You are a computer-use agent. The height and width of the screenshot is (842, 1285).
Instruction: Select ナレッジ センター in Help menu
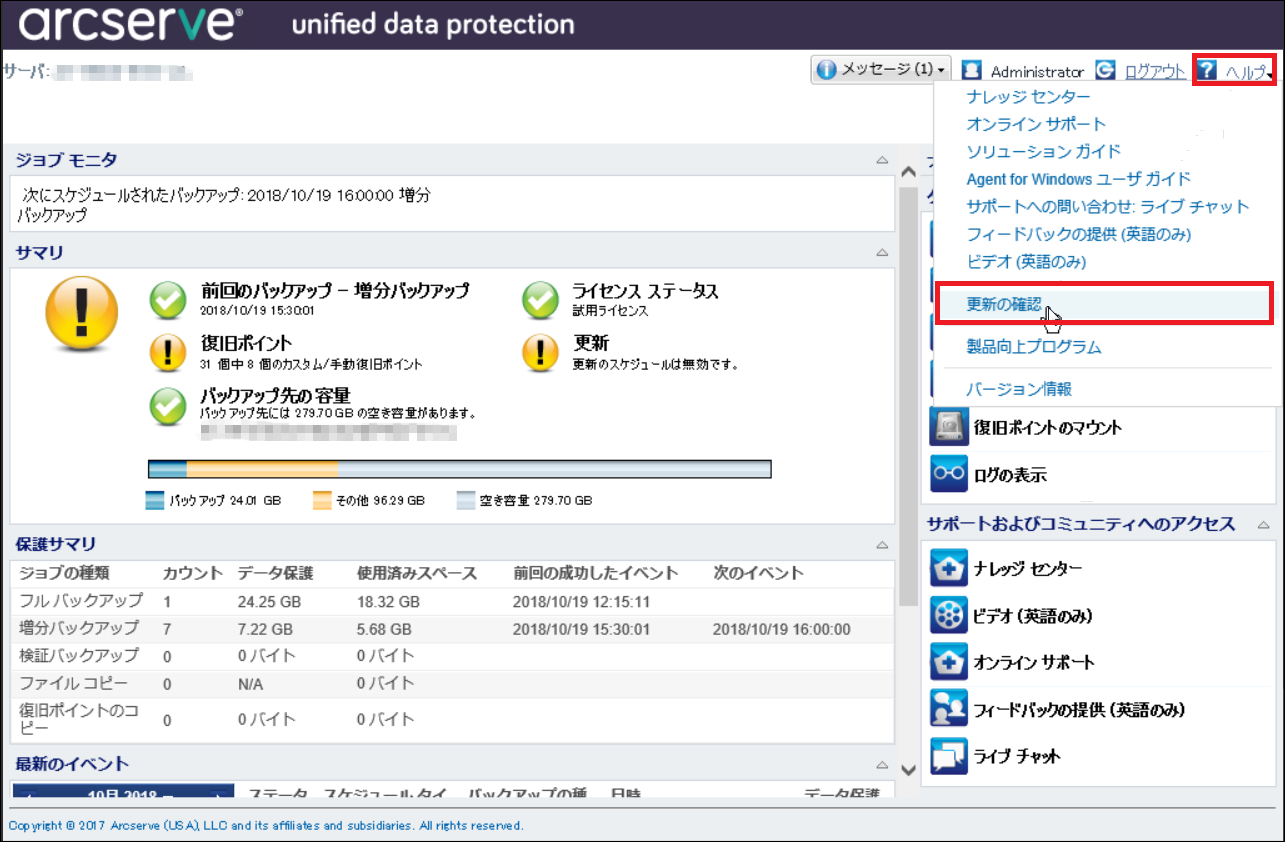point(1028,97)
